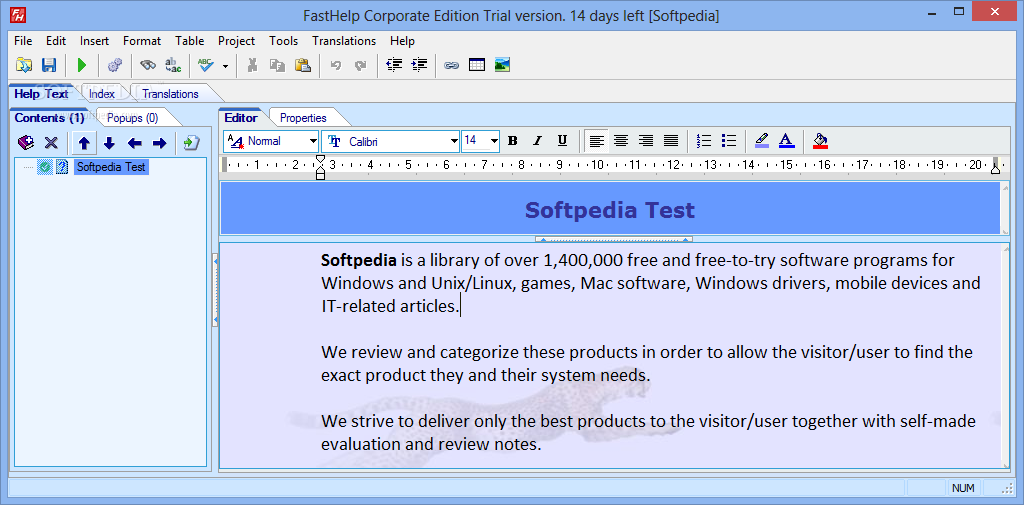Click the NUM indicator in the status bar
This screenshot has width=1024, height=505.
tap(963, 488)
